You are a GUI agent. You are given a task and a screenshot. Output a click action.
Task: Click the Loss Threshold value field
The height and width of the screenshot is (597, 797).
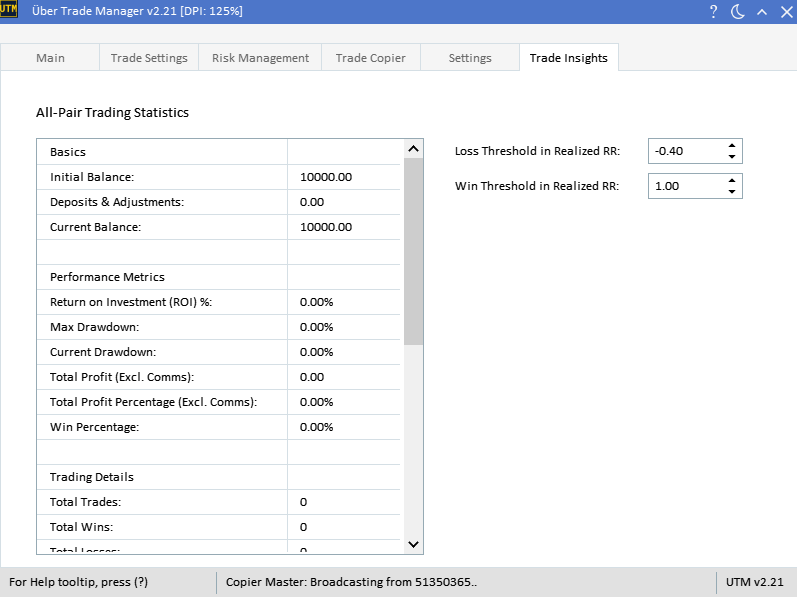[685, 151]
